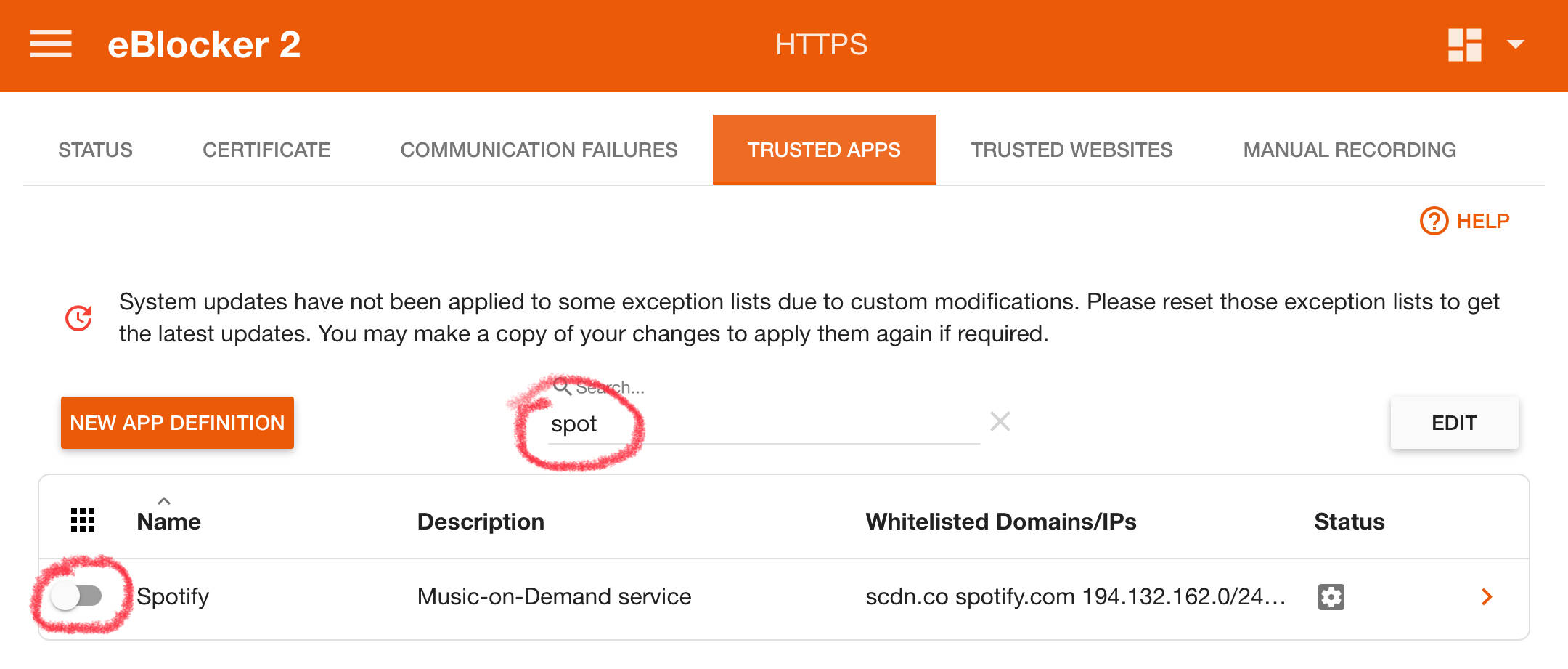The width and height of the screenshot is (1568, 669).
Task: Go to Communication Failures tab
Action: pyautogui.click(x=539, y=150)
